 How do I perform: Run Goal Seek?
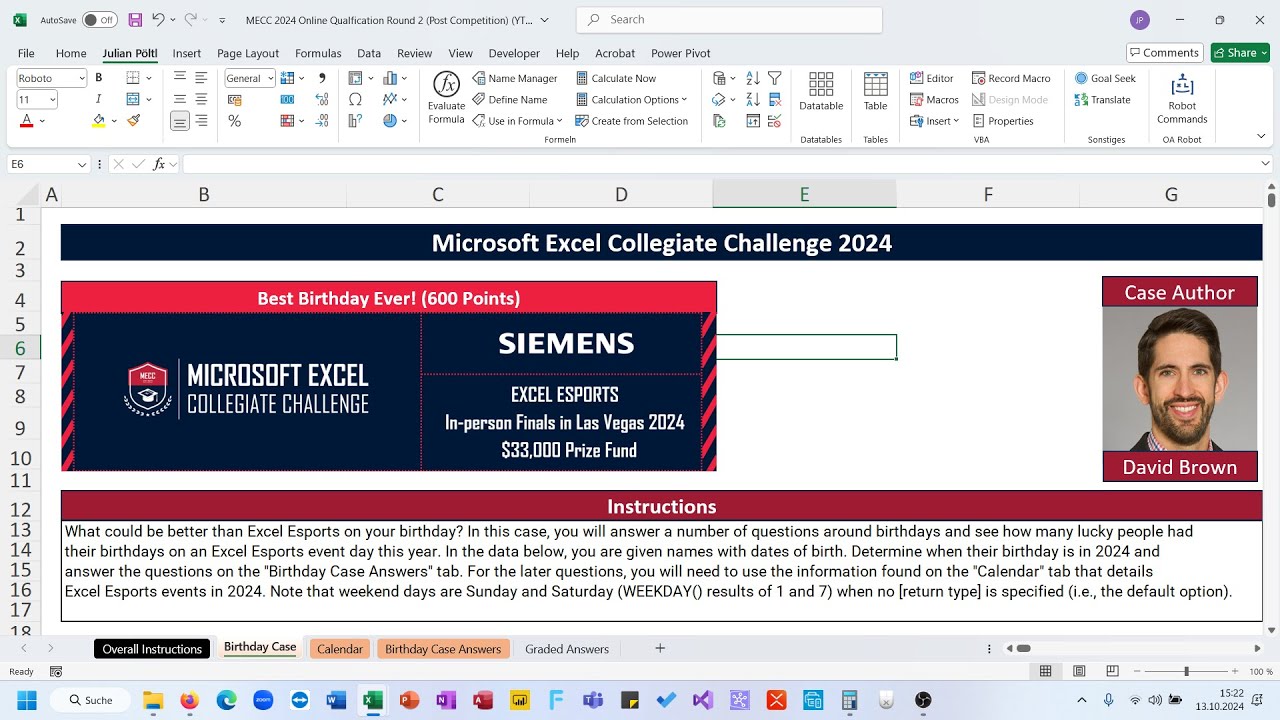(1105, 78)
